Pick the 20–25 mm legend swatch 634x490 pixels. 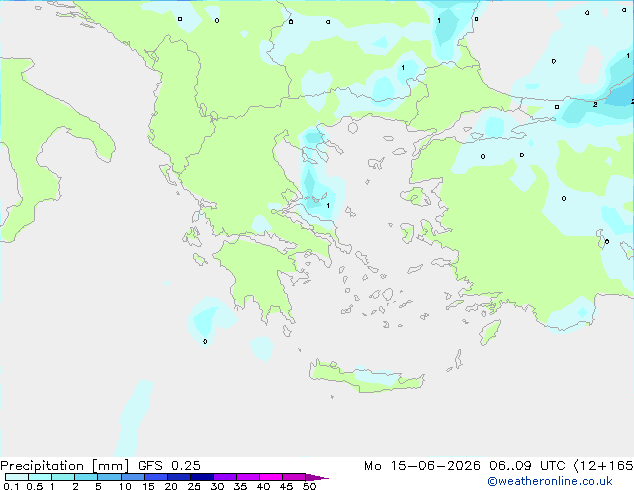tap(178, 477)
